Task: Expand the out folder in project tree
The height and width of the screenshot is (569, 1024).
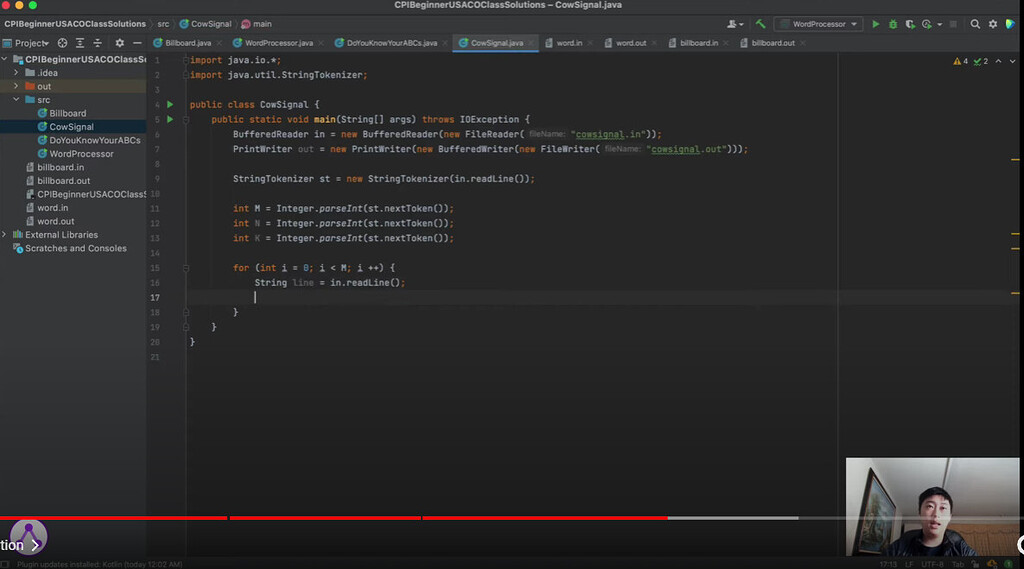Action: point(16,86)
